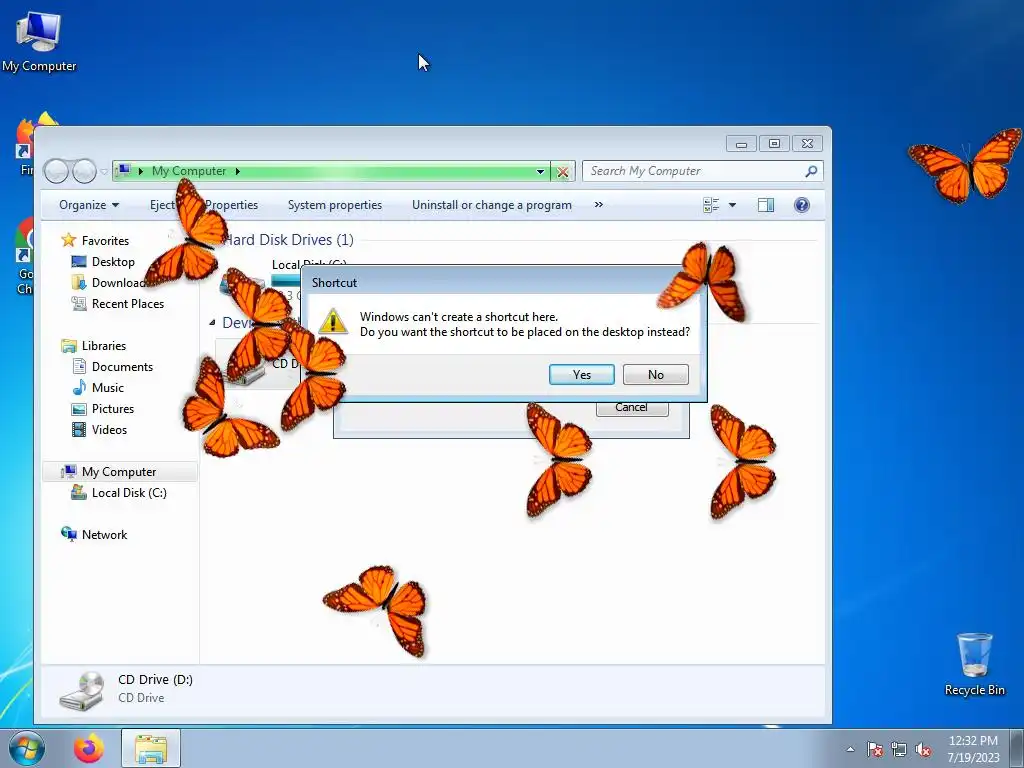Open the Pictures library

[113, 409]
